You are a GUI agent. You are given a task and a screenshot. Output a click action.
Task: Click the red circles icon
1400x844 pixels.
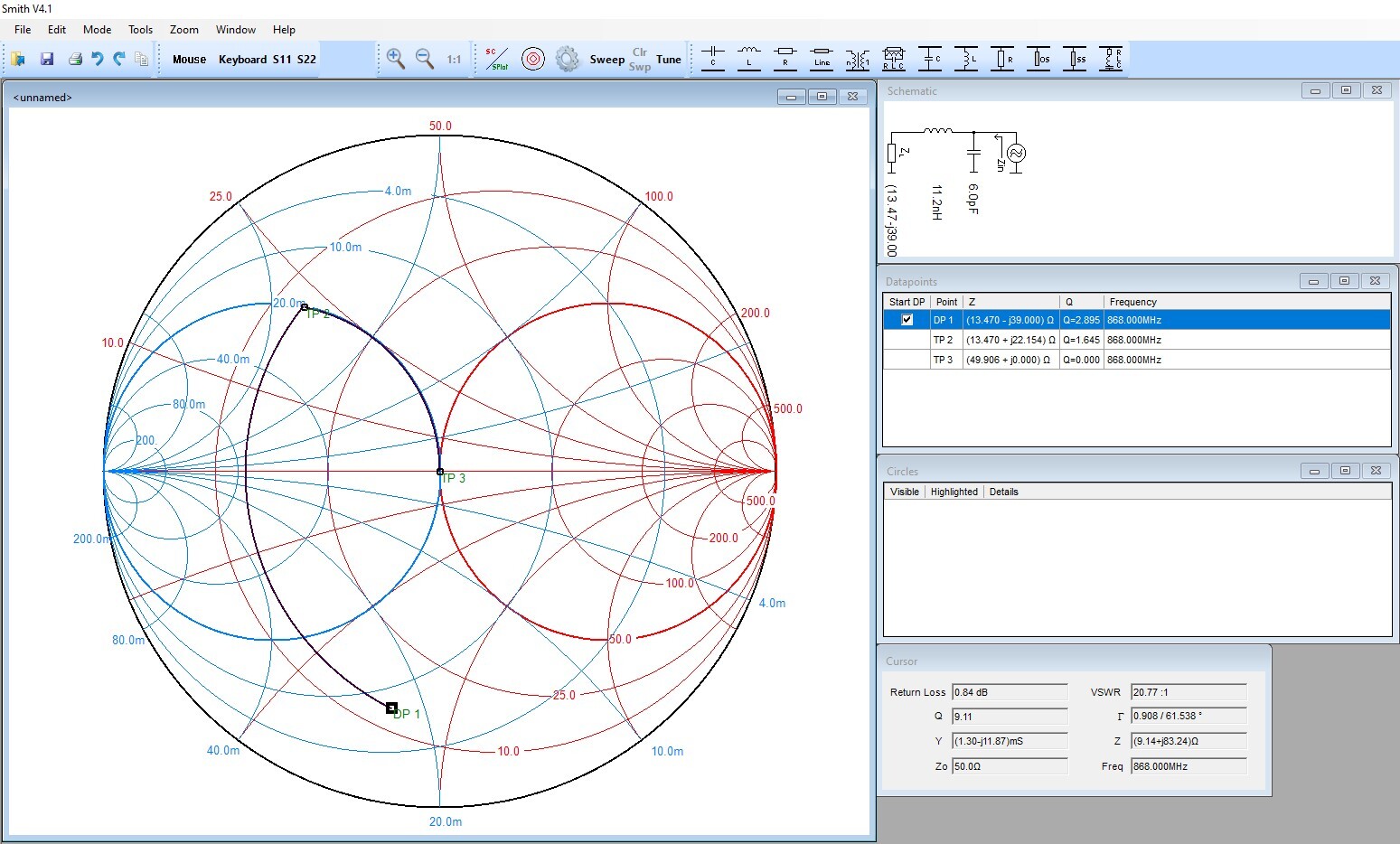tap(533, 59)
